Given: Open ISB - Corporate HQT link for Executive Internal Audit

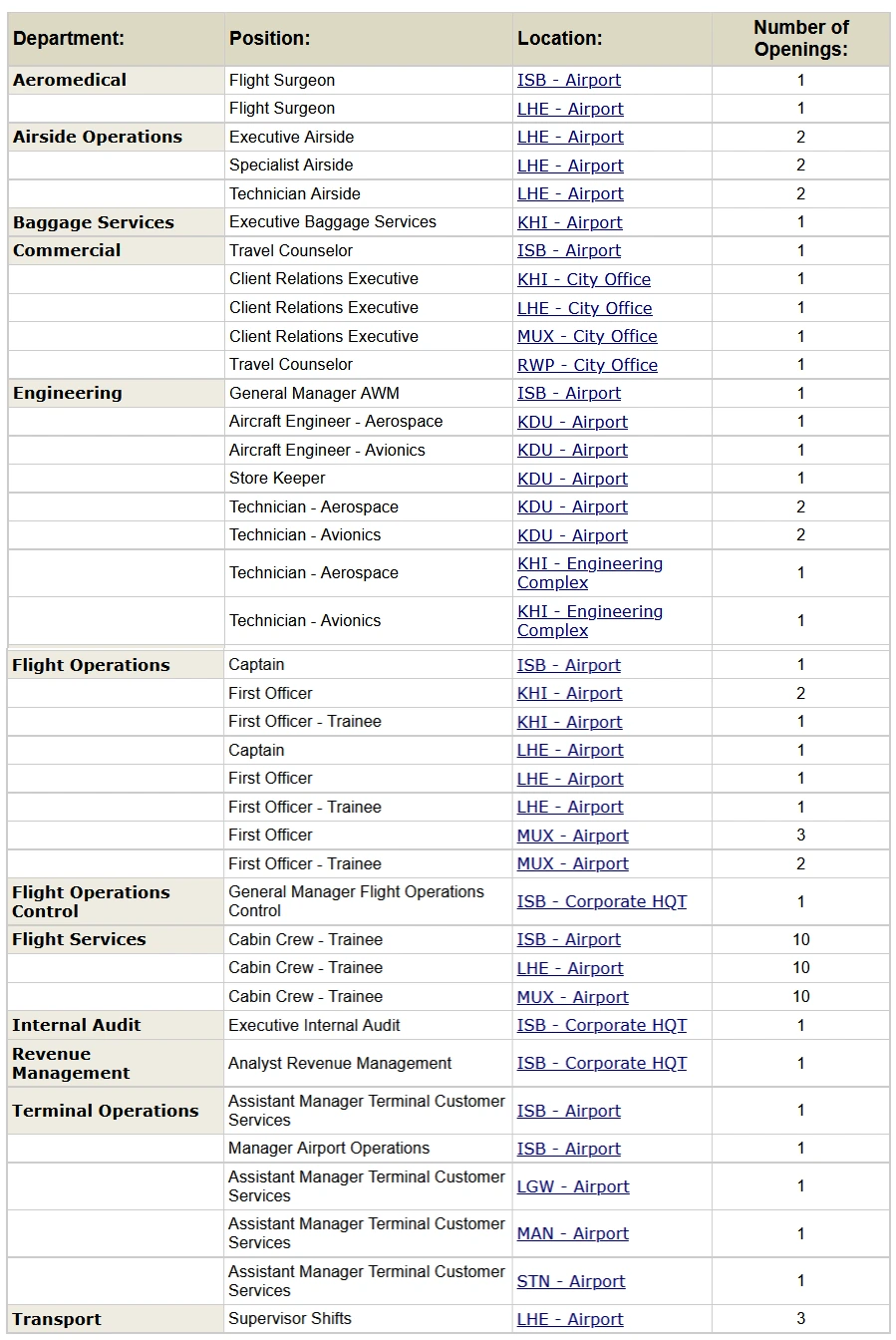Looking at the screenshot, I should pos(602,1026).
